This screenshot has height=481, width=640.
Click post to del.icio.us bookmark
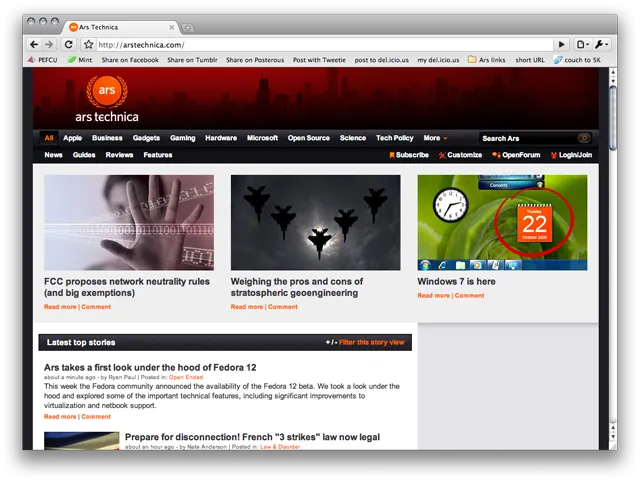click(x=381, y=60)
